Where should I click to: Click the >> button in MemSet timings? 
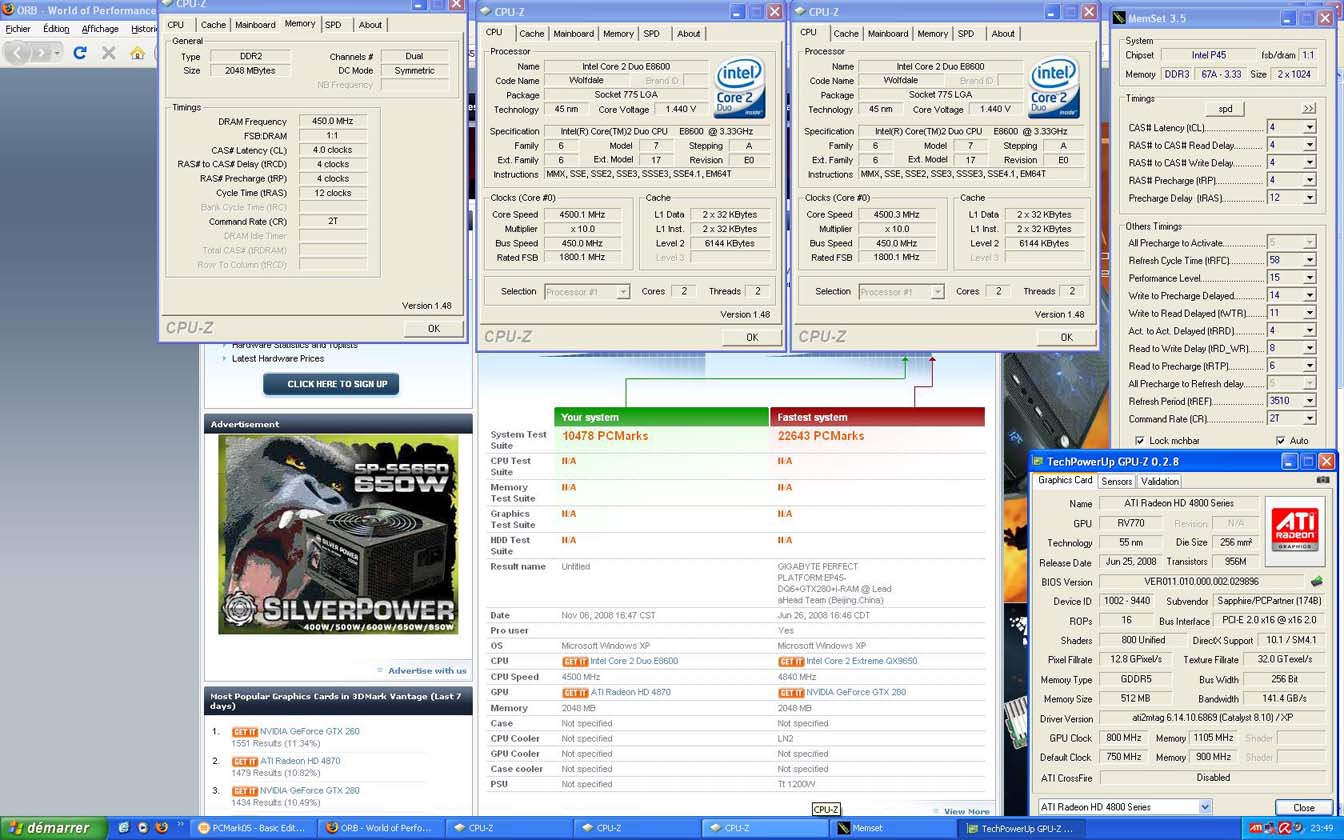(1309, 108)
